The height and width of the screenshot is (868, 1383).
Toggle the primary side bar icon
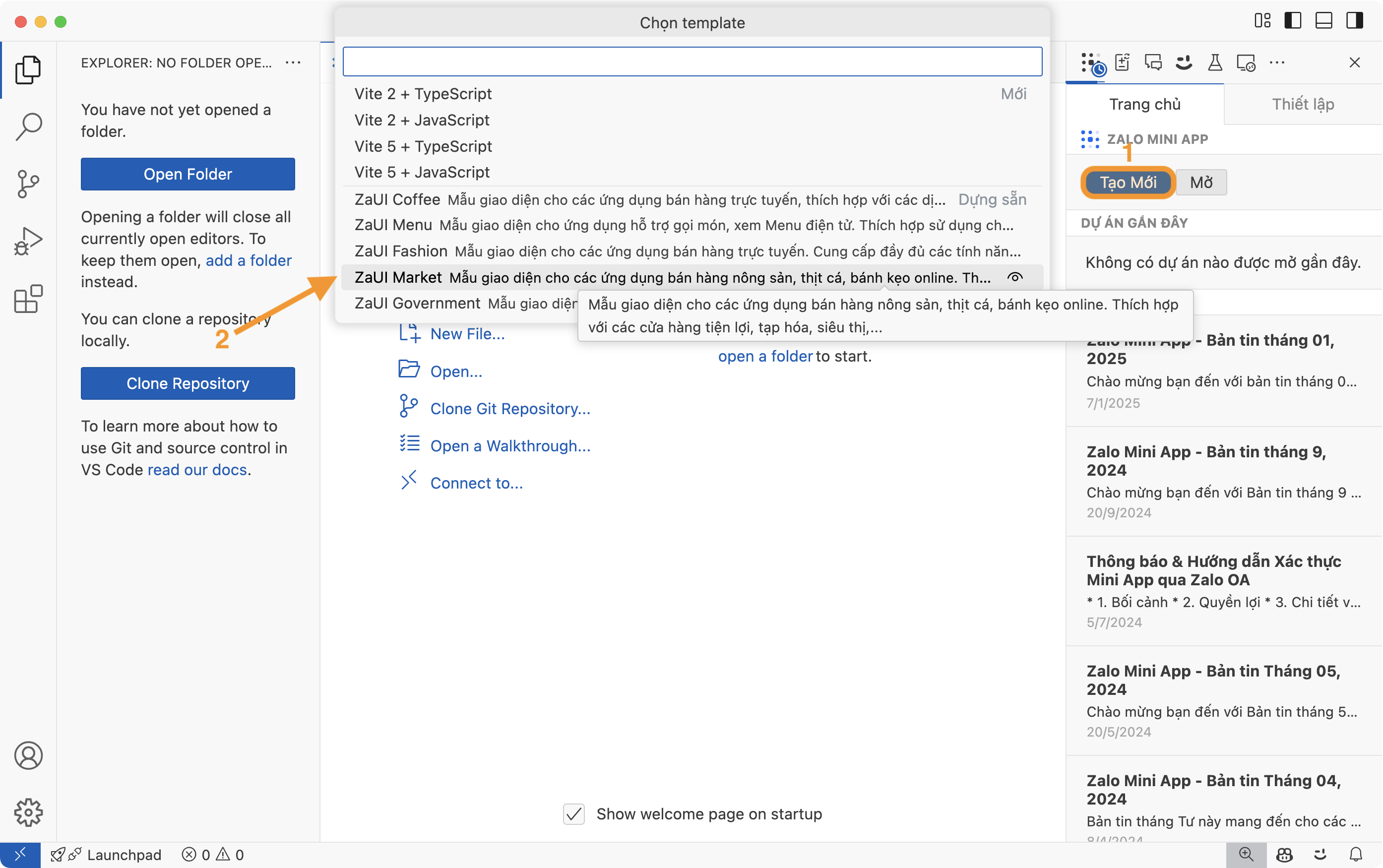[1293, 21]
